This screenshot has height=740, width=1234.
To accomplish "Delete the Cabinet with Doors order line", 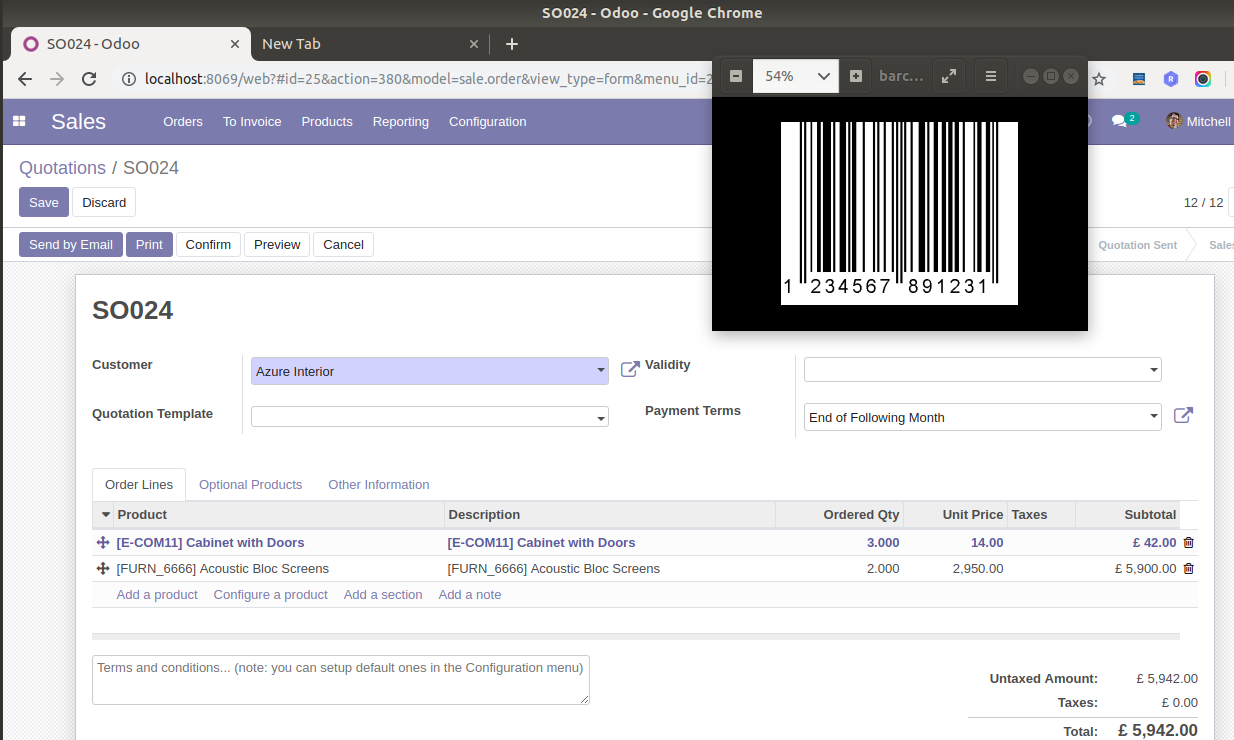I will (x=1188, y=543).
